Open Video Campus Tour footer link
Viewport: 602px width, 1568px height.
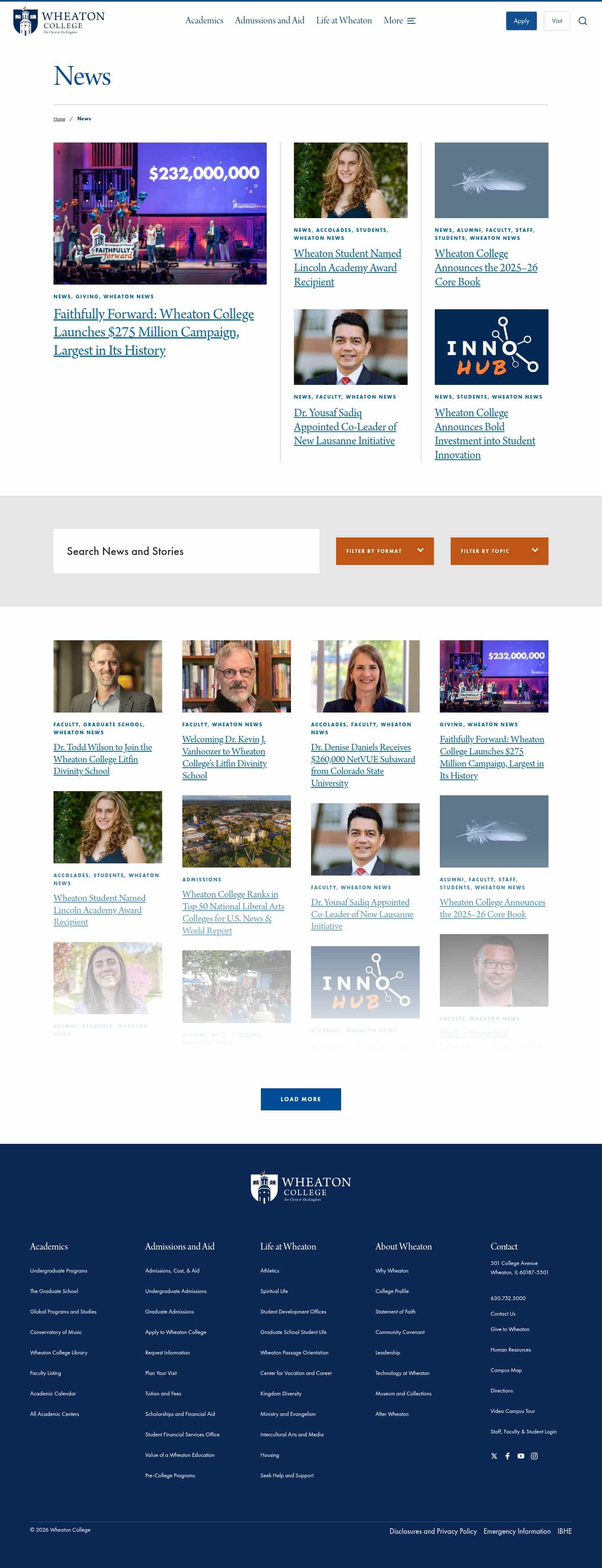(513, 1411)
